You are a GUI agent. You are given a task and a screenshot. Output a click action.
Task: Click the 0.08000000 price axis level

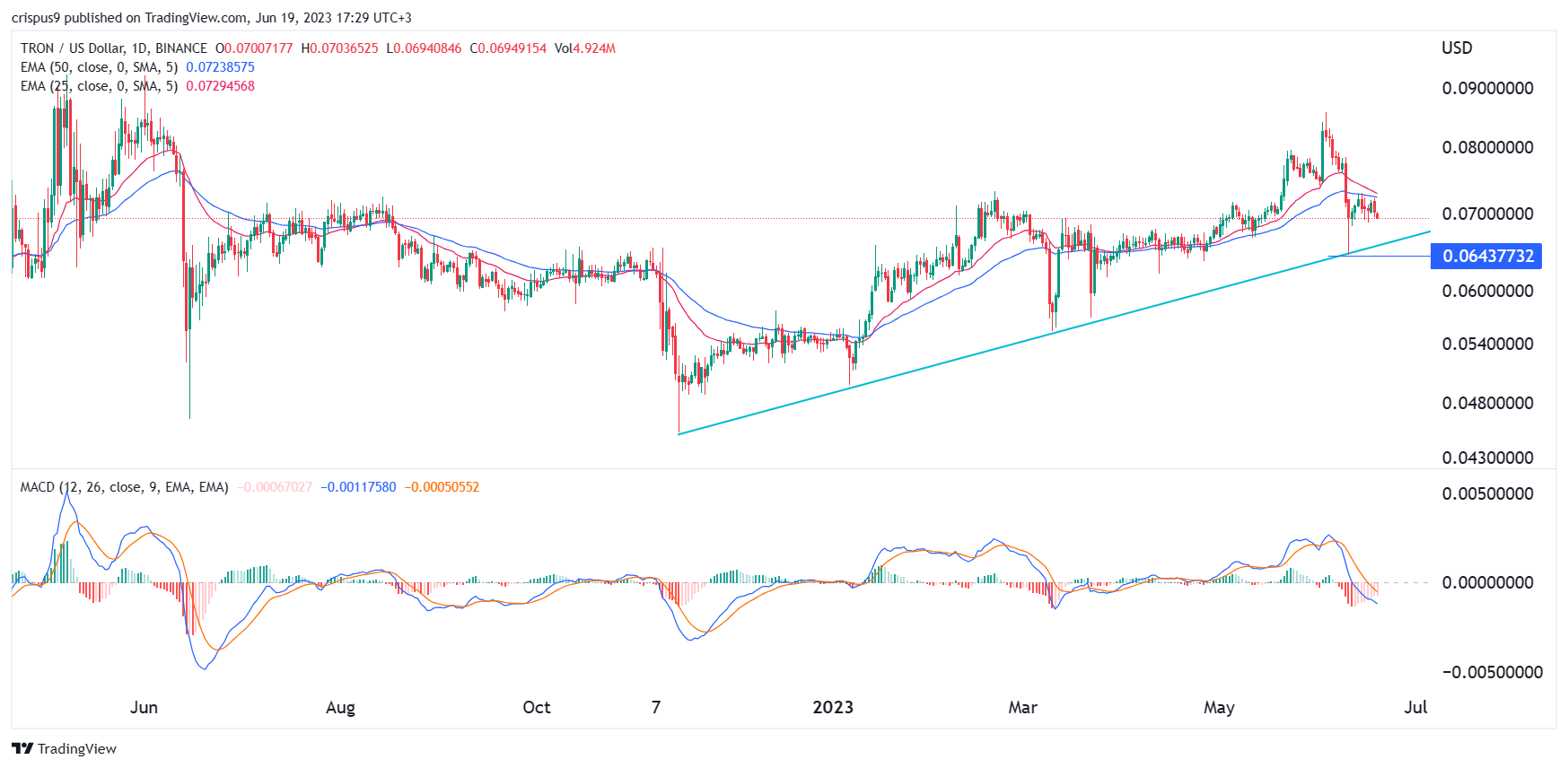click(x=1487, y=147)
